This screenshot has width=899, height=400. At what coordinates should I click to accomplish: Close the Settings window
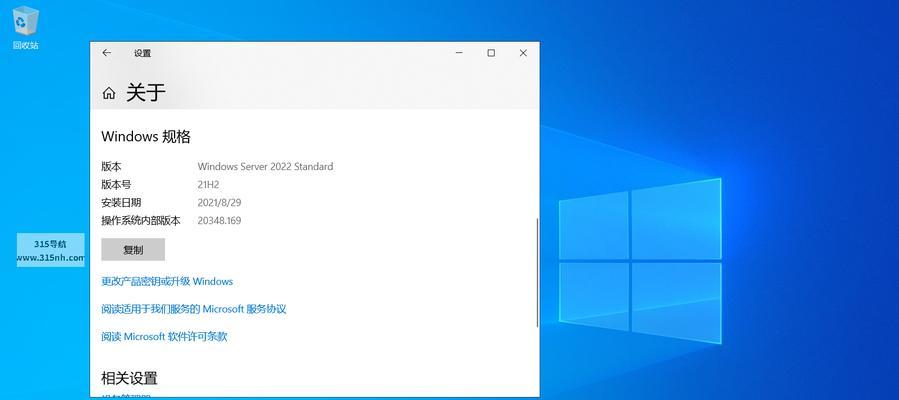(x=523, y=53)
